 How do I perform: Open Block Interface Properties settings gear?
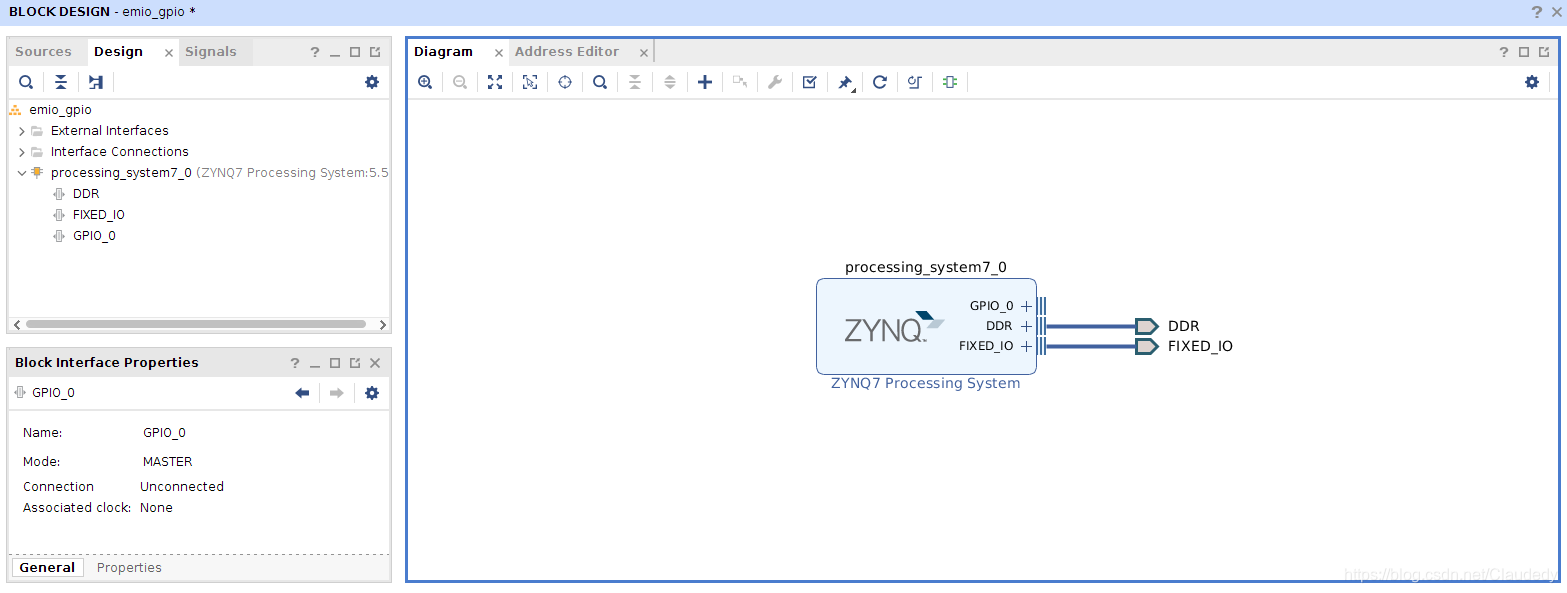tap(372, 393)
